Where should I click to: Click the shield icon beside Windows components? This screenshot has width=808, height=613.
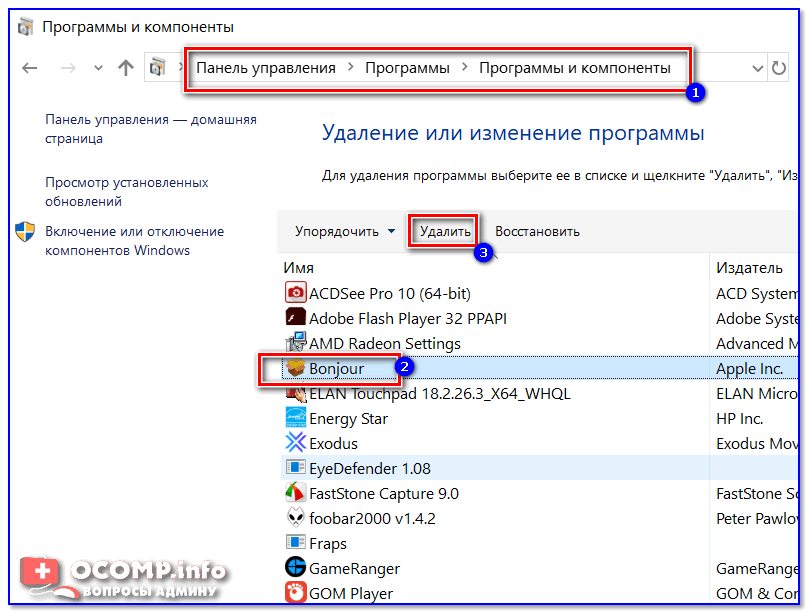(x=25, y=232)
